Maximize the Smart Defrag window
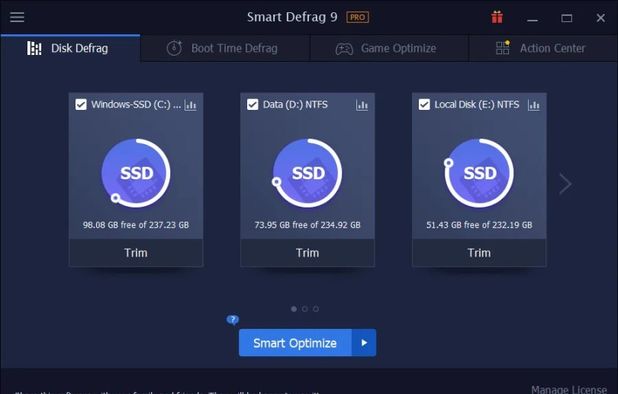618x394 pixels. tap(567, 18)
